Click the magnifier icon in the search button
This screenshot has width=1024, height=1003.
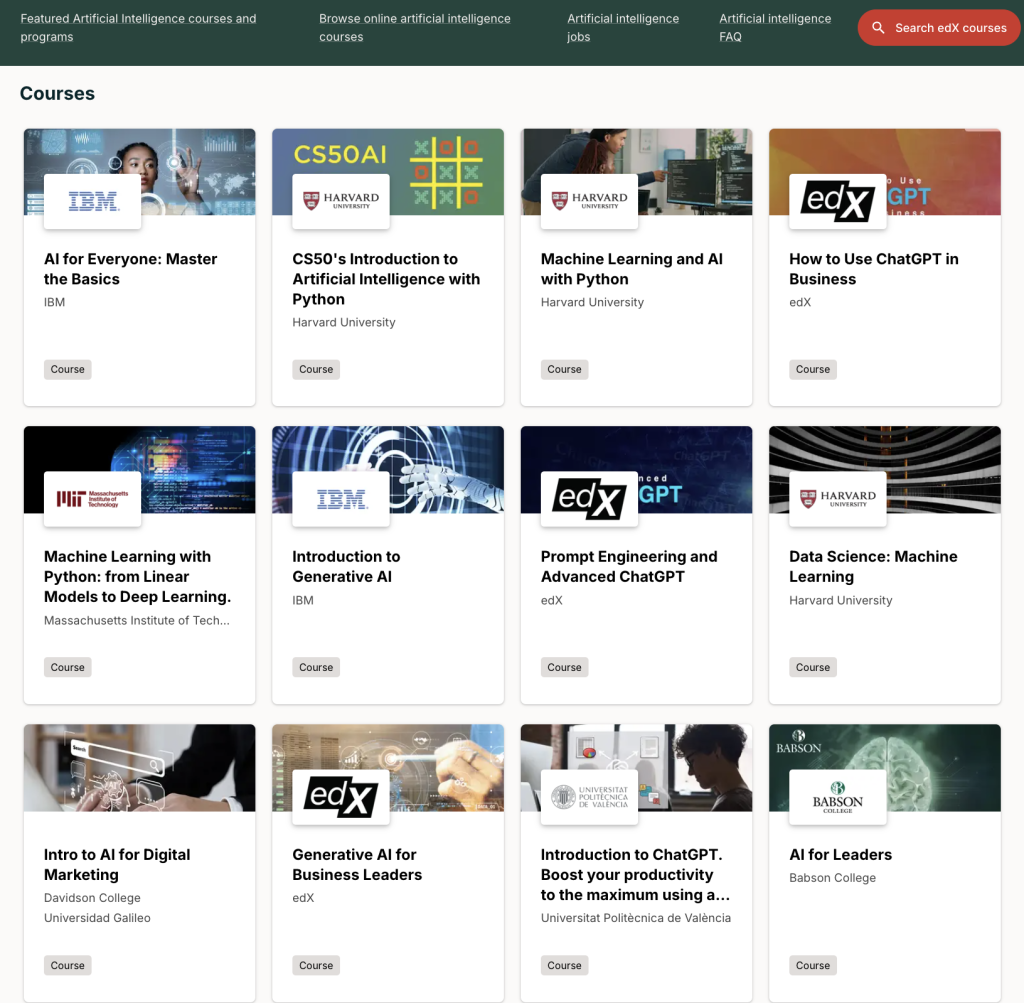click(x=878, y=28)
